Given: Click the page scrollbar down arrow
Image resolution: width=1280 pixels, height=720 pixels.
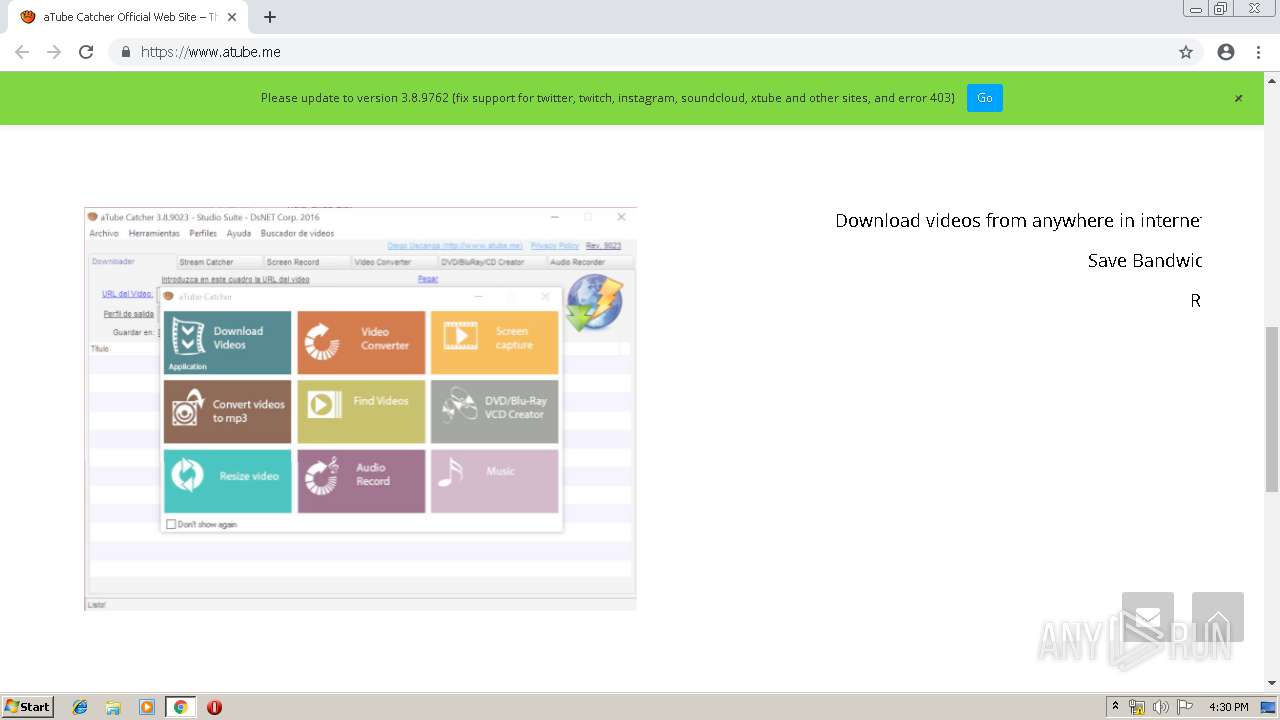Looking at the screenshot, I should pyautogui.click(x=1272, y=683).
